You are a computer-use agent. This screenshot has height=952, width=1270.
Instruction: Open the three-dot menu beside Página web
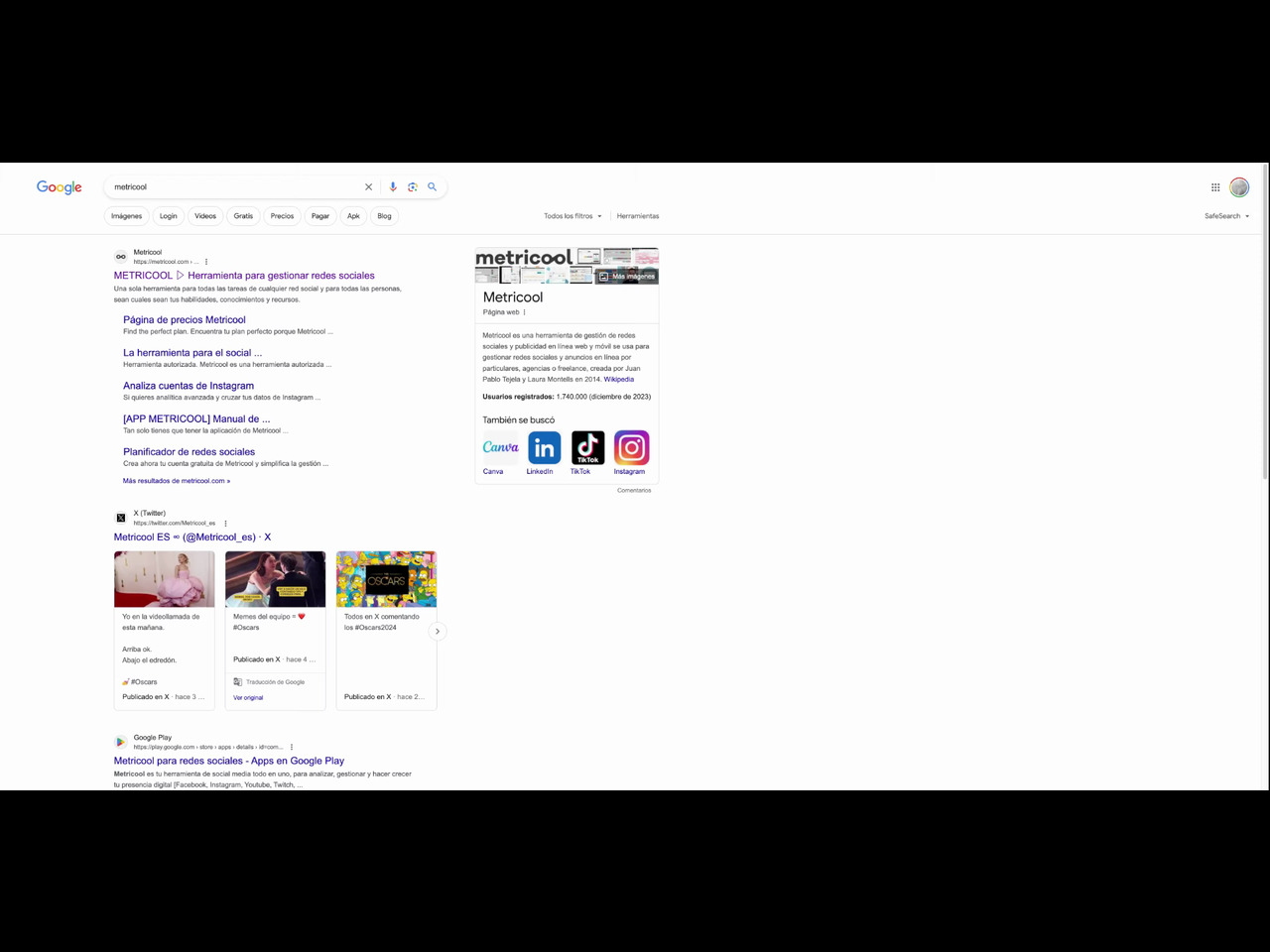525,312
